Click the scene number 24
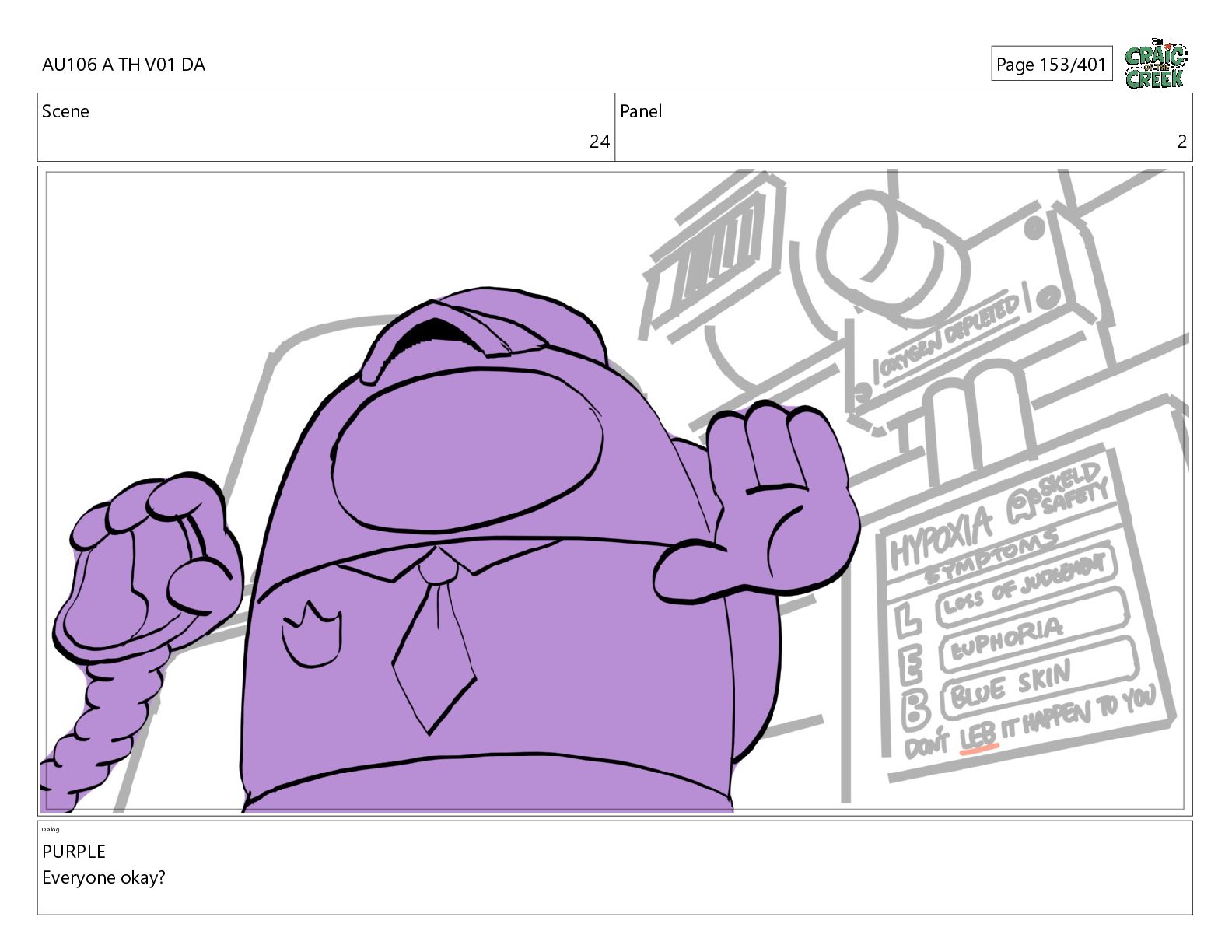1232x952 pixels. pos(599,142)
